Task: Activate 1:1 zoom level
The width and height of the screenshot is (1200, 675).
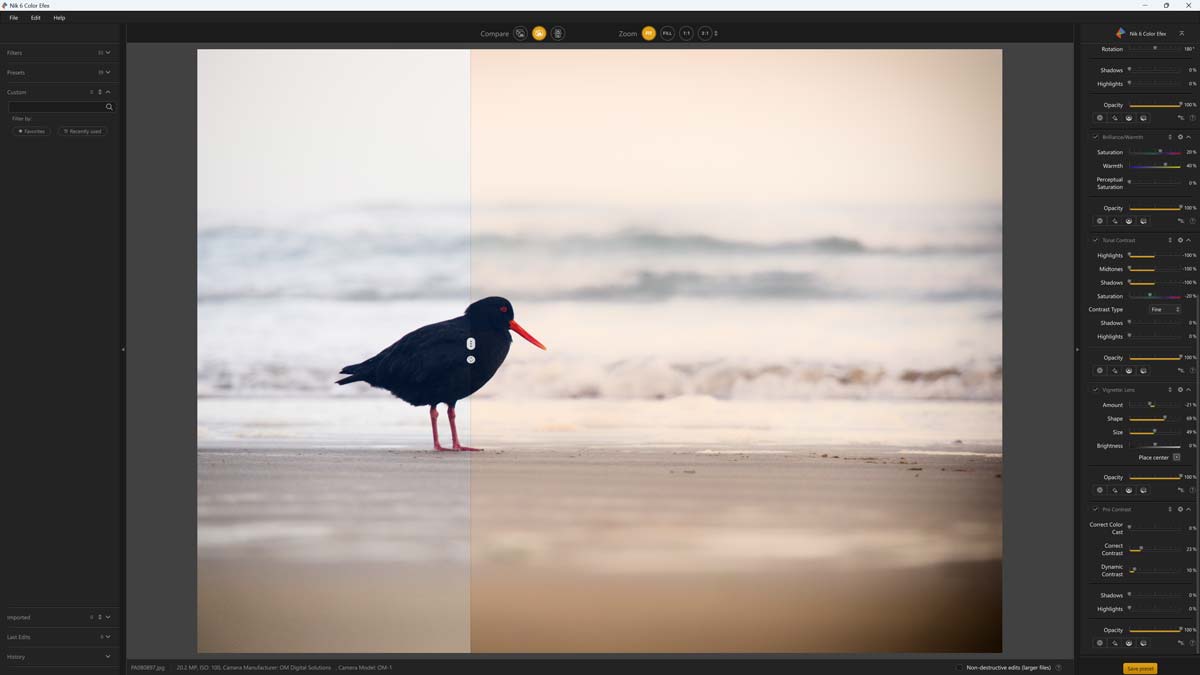Action: point(686,33)
